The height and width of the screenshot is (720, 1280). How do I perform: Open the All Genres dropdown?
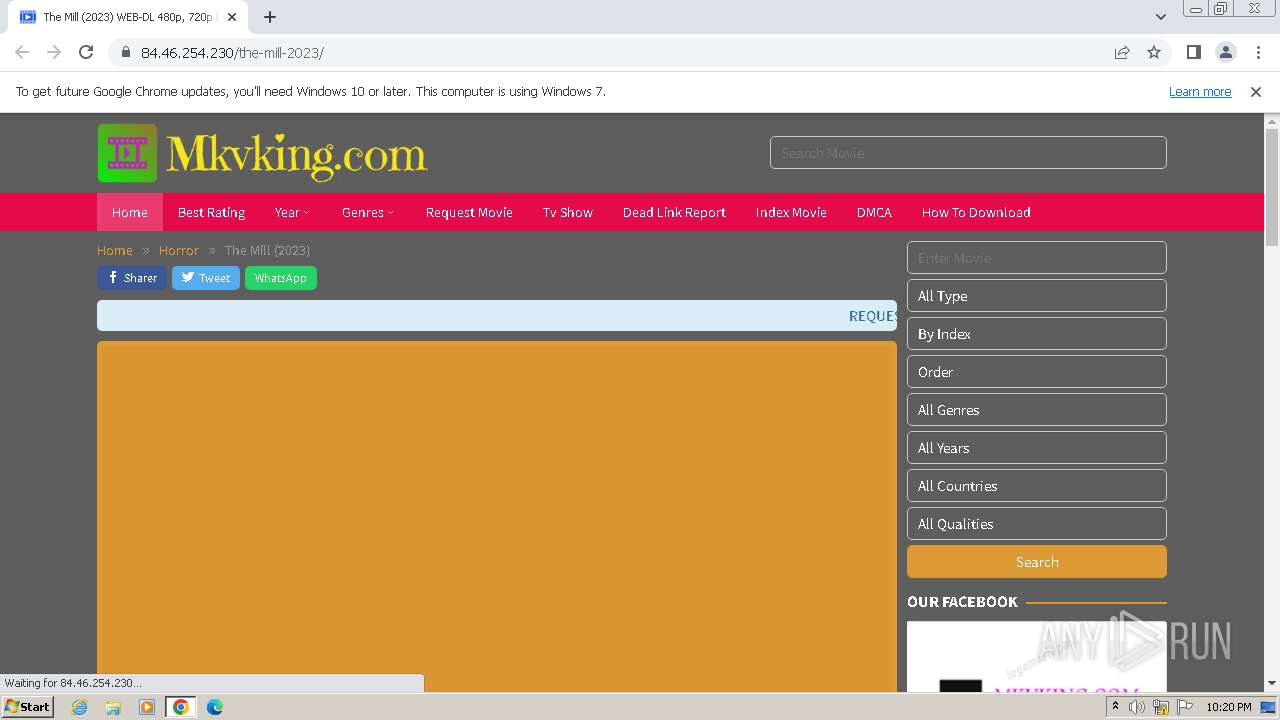[x=1037, y=410]
